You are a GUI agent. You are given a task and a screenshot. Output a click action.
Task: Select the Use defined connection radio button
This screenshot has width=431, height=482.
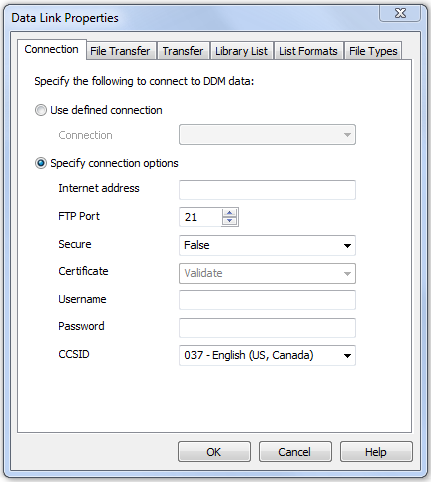41,110
